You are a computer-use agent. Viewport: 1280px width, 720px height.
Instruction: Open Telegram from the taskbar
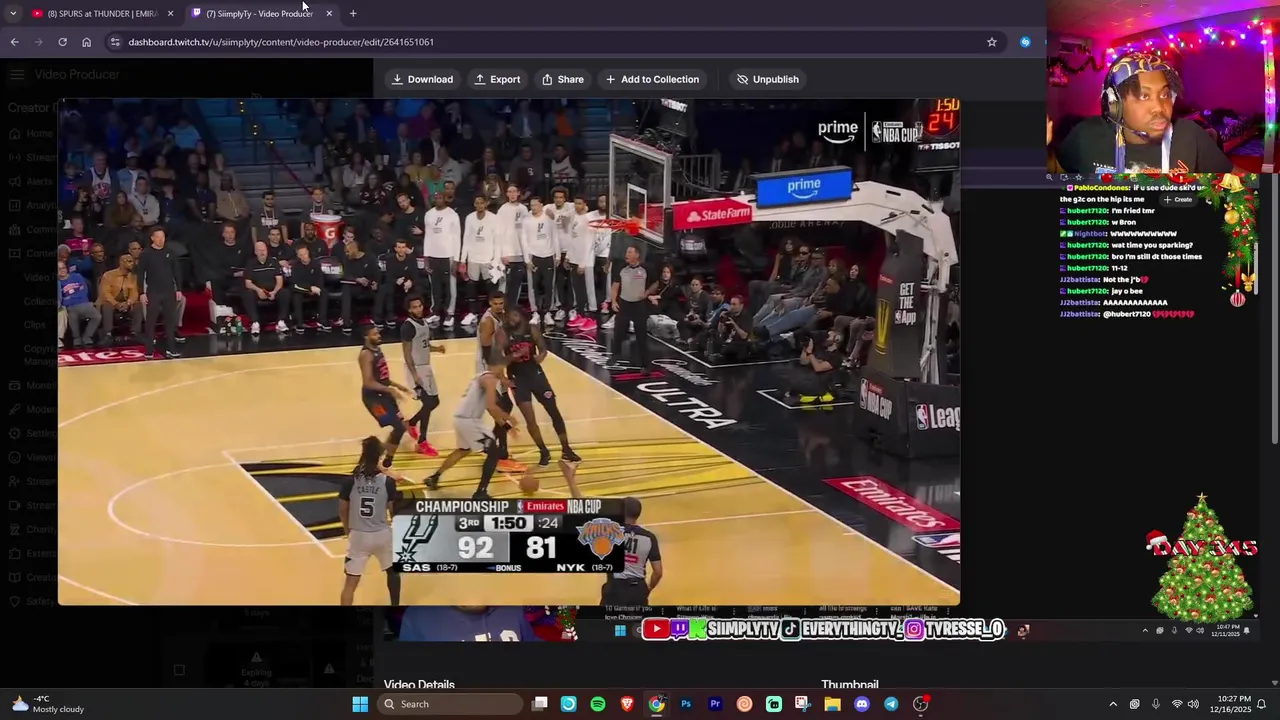(891, 704)
